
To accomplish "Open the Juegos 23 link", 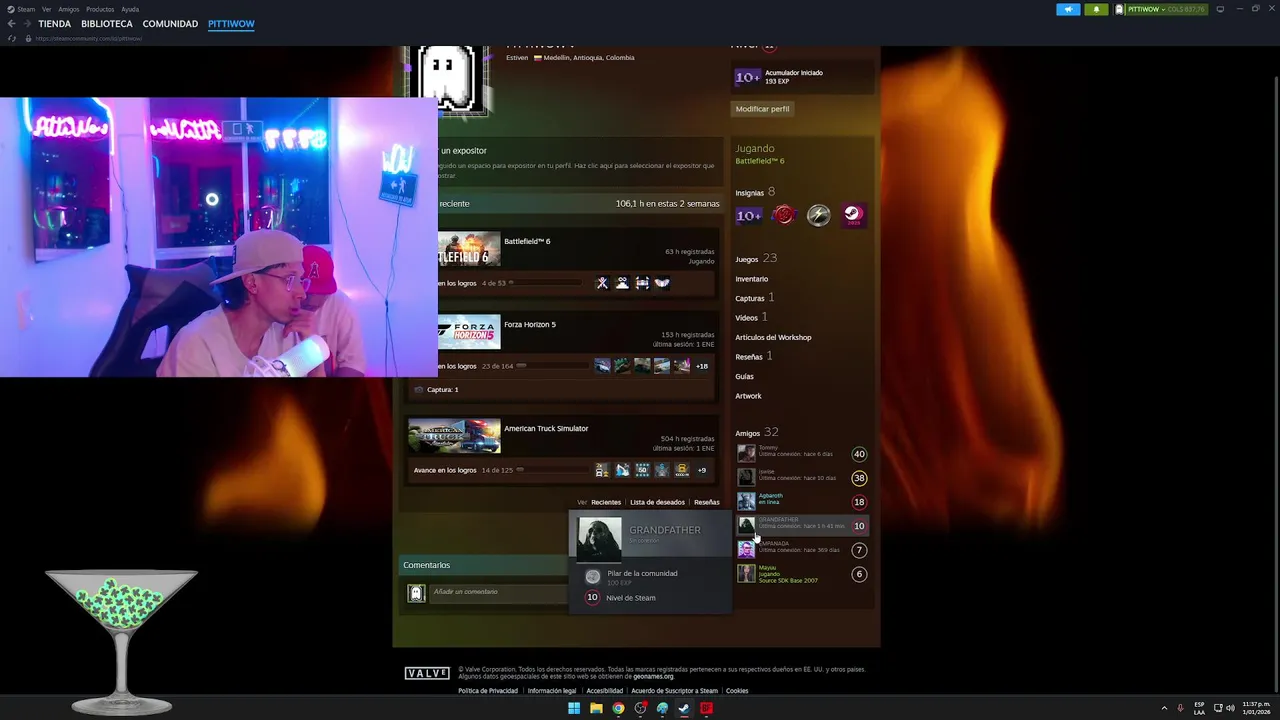I will pyautogui.click(x=756, y=259).
